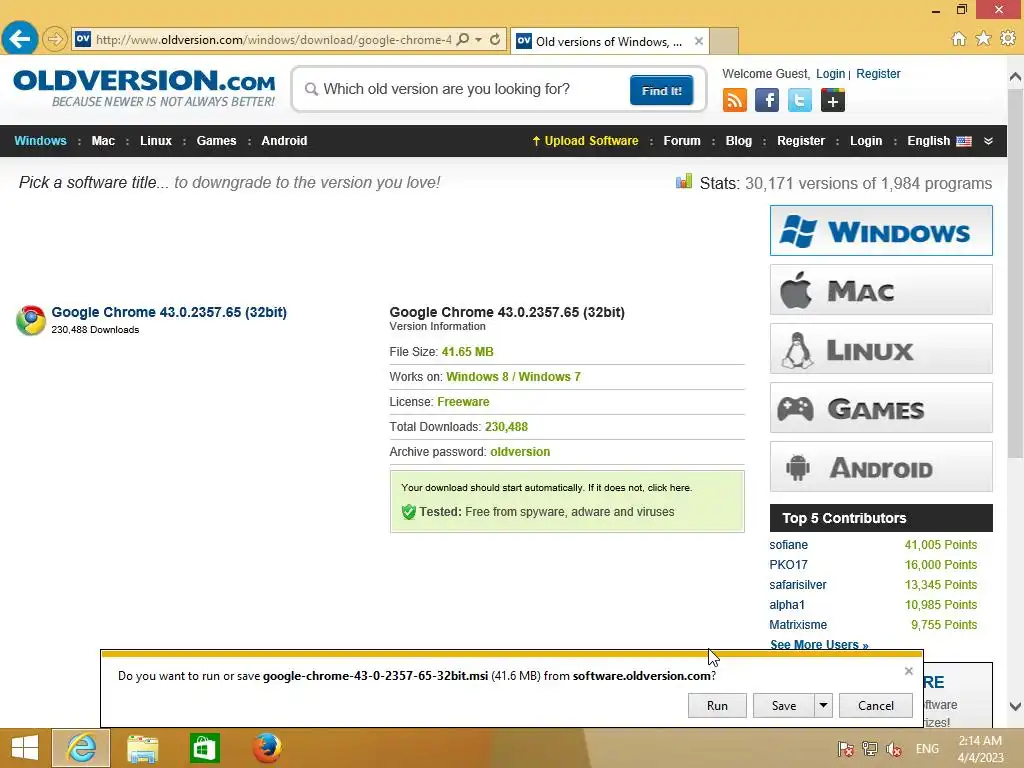Click Register in the black nav bar
Screen dimensions: 1024x768
click(801, 140)
